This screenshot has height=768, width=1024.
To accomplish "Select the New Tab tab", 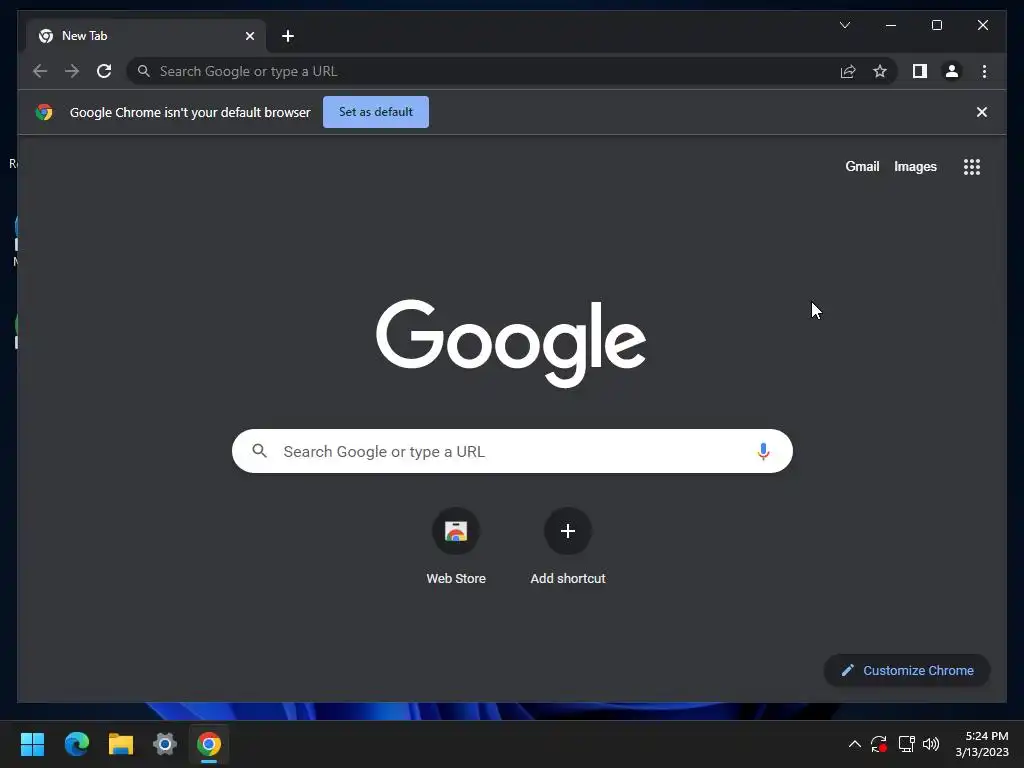I will tap(145, 36).
